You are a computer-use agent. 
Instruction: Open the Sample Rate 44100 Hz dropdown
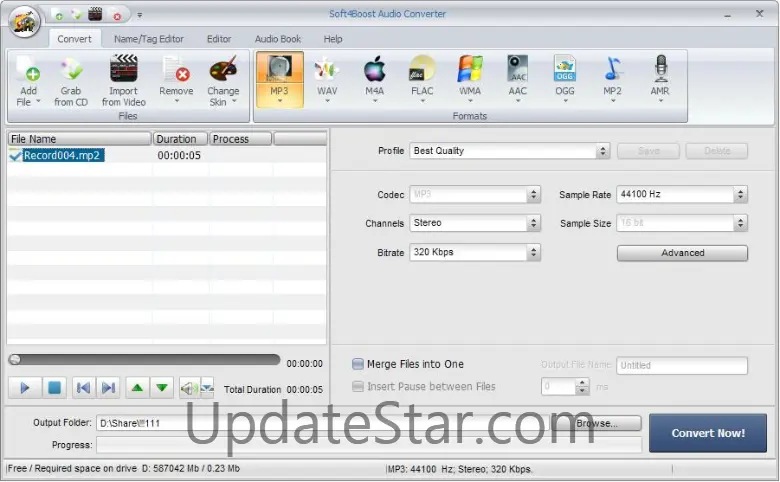(x=682, y=195)
